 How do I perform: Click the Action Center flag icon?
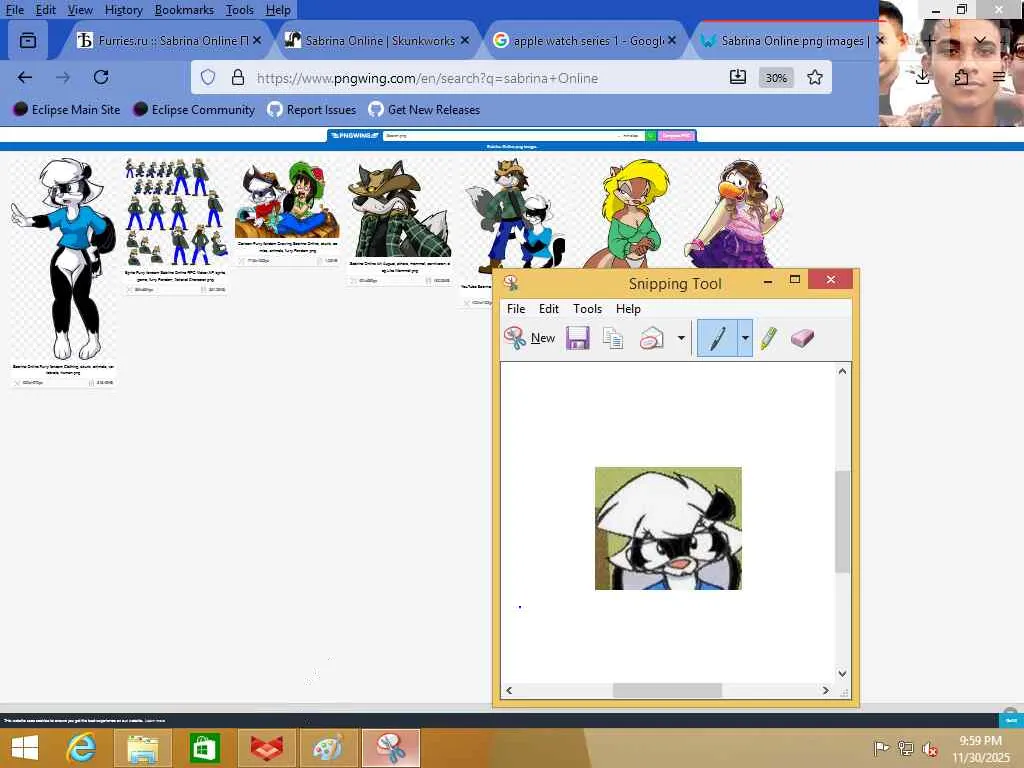882,748
